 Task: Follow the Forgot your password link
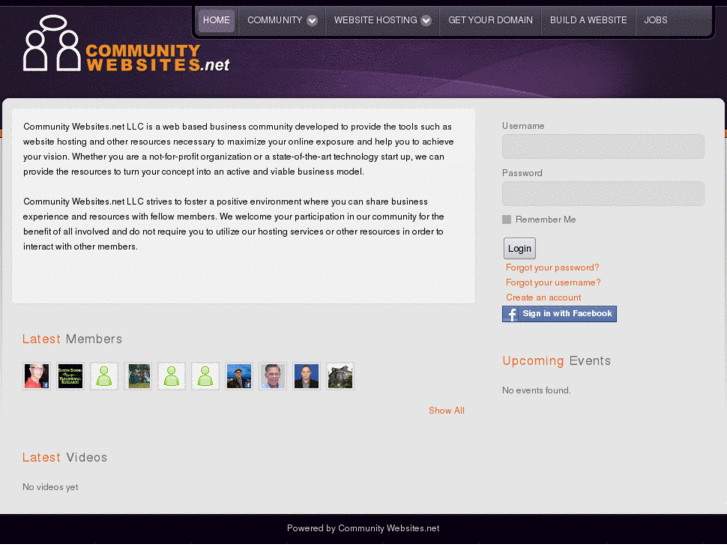click(552, 268)
